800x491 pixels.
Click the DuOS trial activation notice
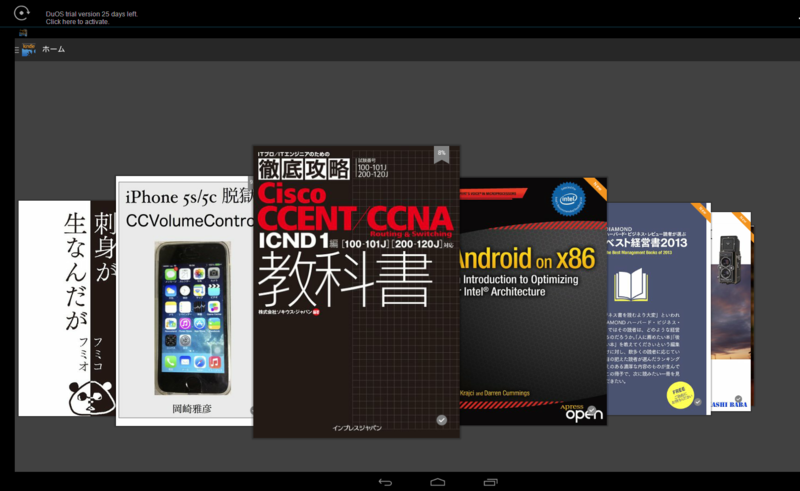(92, 18)
